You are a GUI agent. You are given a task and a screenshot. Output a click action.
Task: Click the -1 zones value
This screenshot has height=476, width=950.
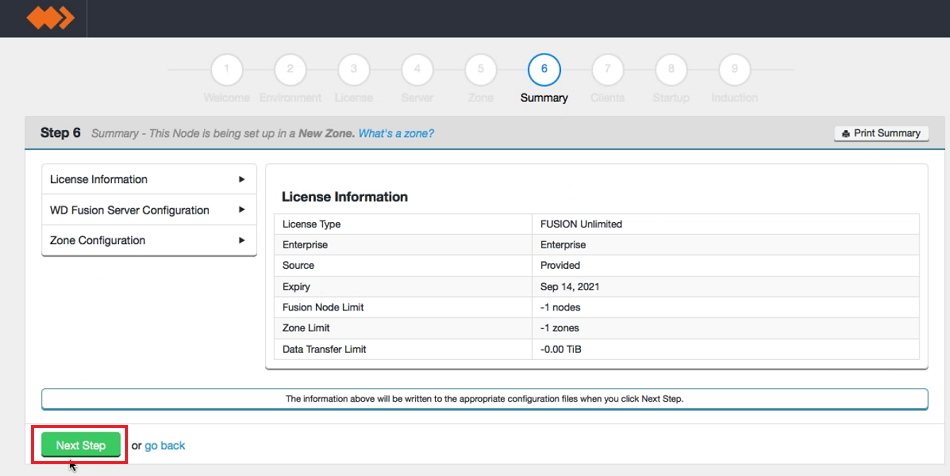click(x=560, y=328)
